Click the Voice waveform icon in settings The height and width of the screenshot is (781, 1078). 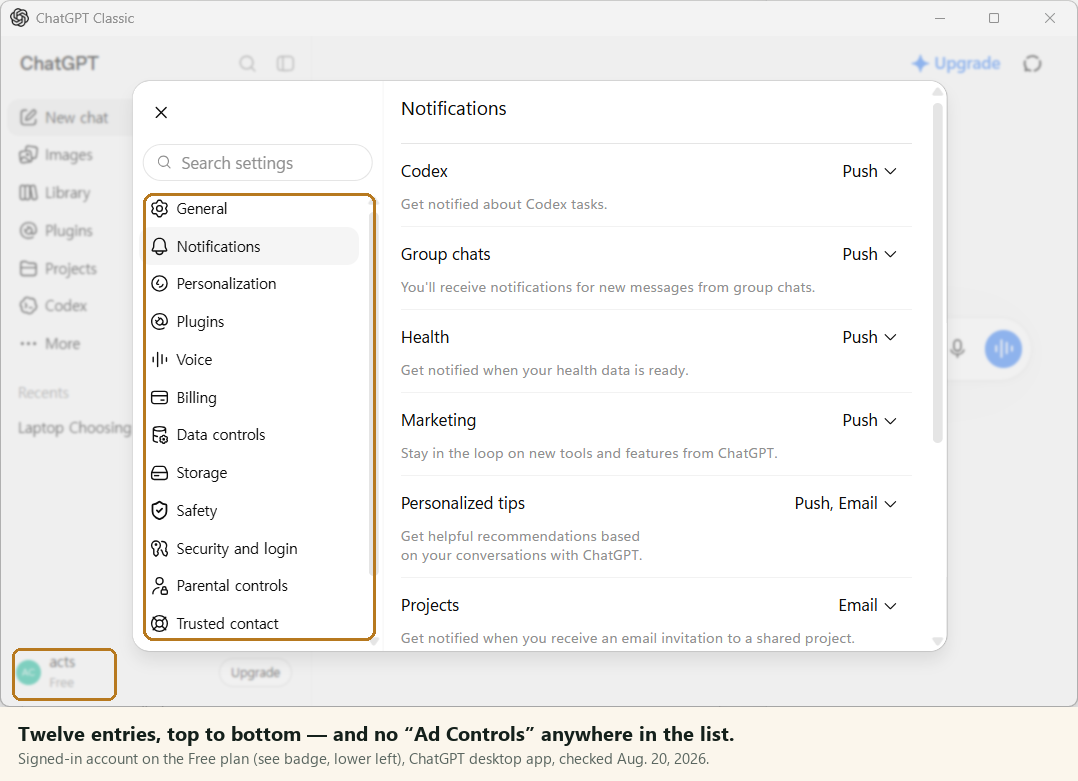(160, 360)
